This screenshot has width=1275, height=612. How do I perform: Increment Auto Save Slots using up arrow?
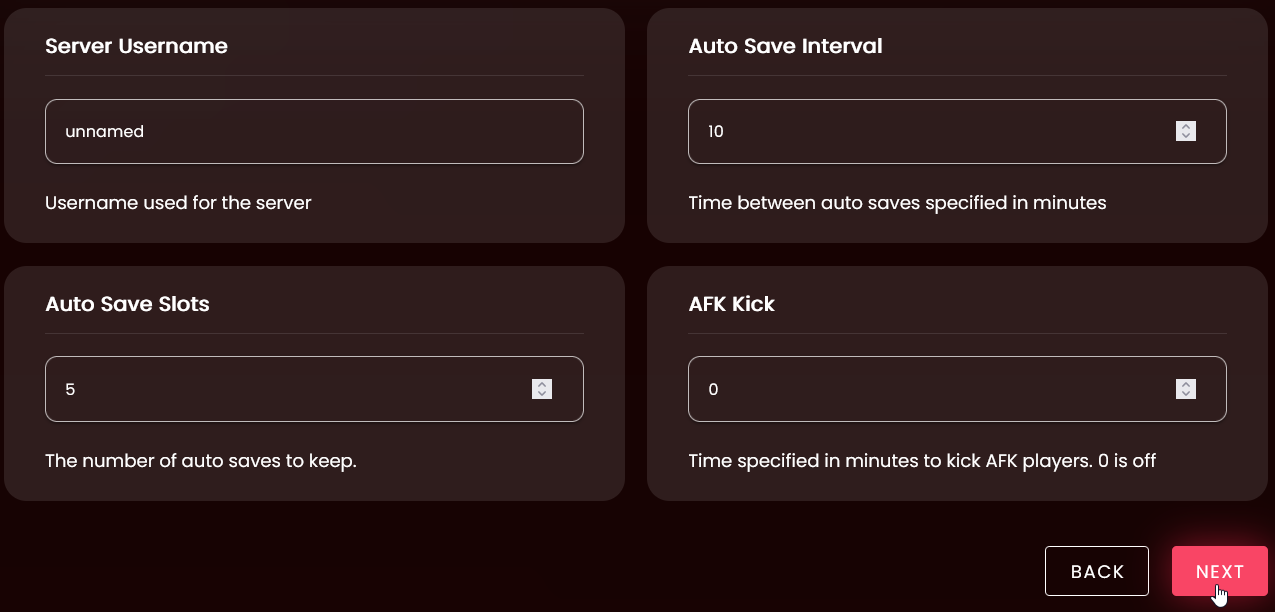[x=542, y=384]
